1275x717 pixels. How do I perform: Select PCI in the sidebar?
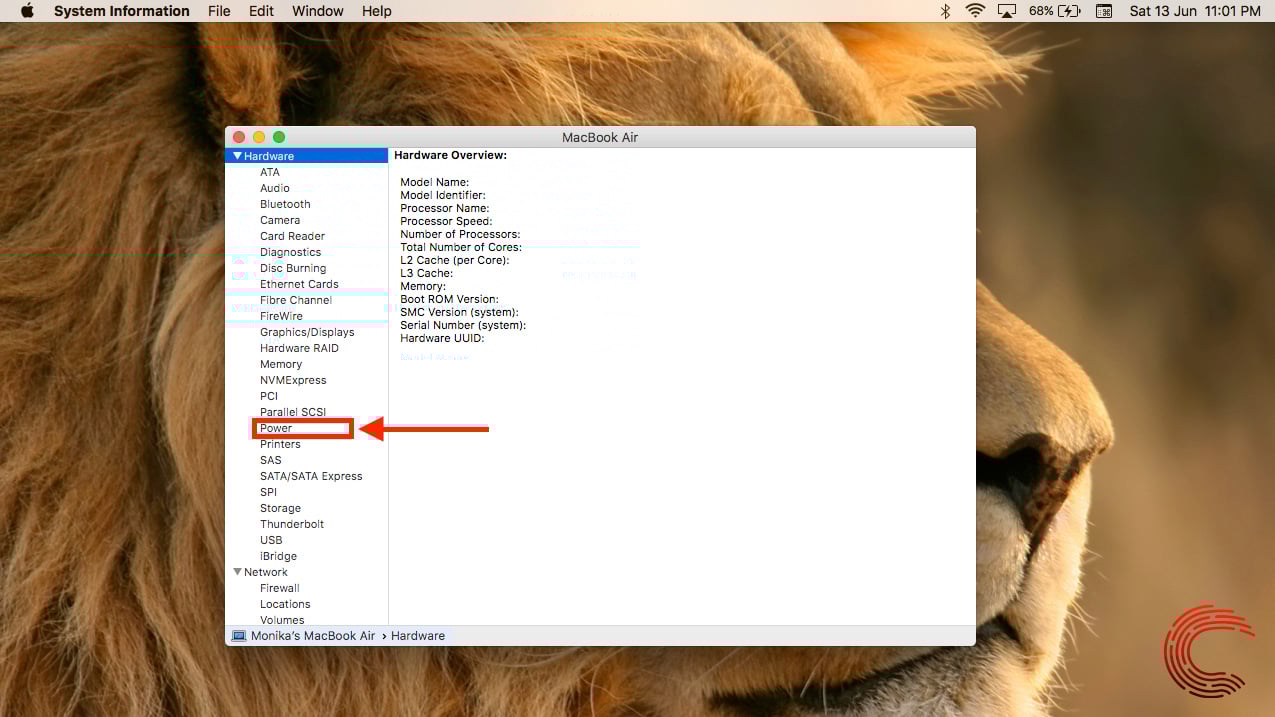click(269, 396)
